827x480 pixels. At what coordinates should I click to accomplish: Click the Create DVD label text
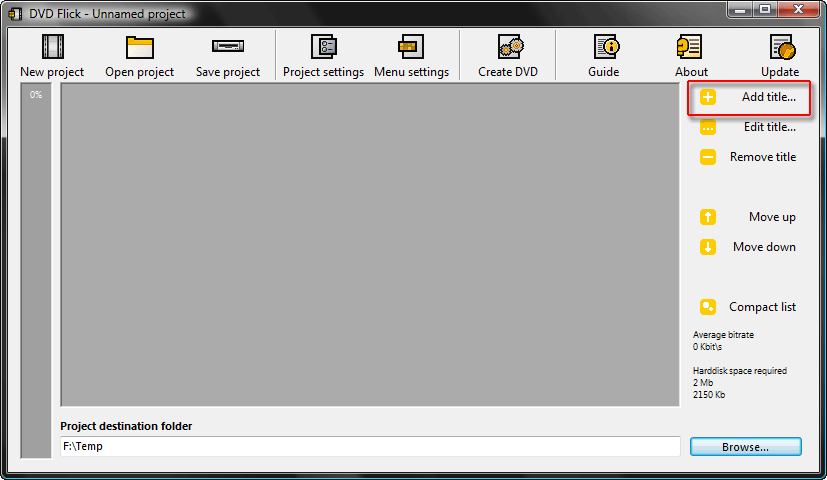508,72
